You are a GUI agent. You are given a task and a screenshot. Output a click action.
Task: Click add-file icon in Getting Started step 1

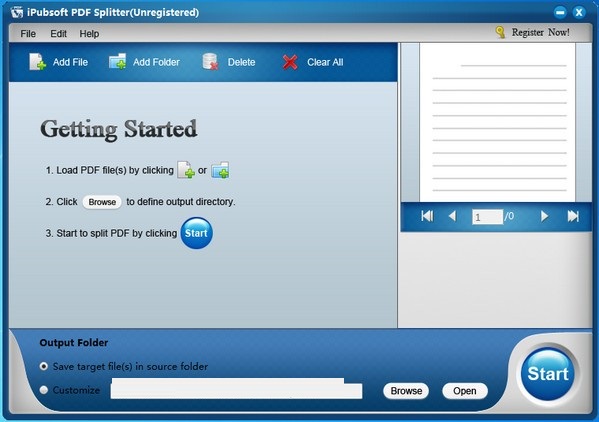(x=186, y=170)
